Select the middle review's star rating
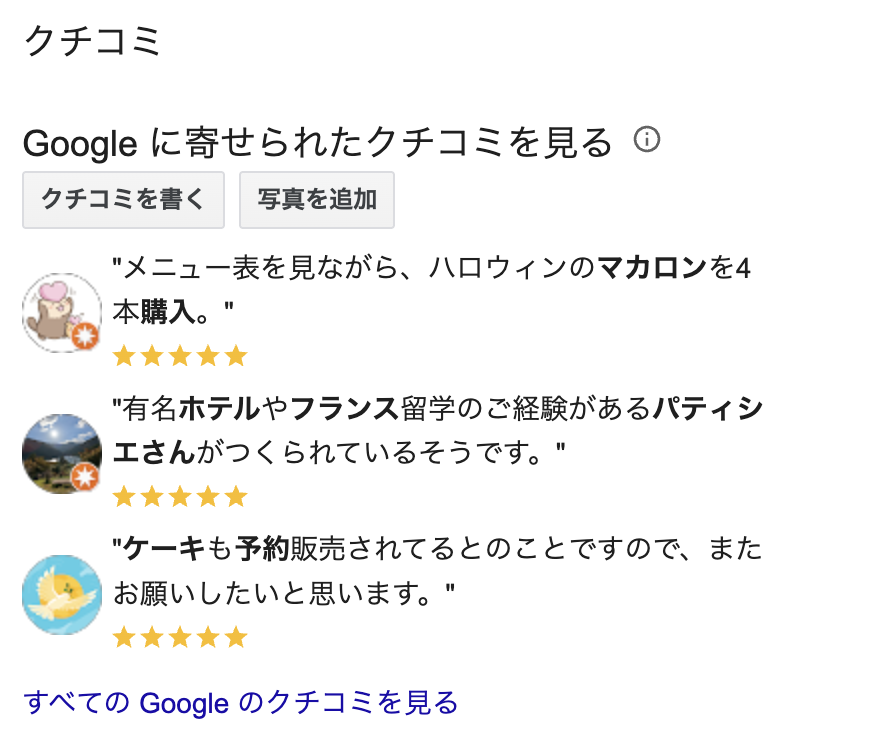The width and height of the screenshot is (888, 756). (x=180, y=495)
